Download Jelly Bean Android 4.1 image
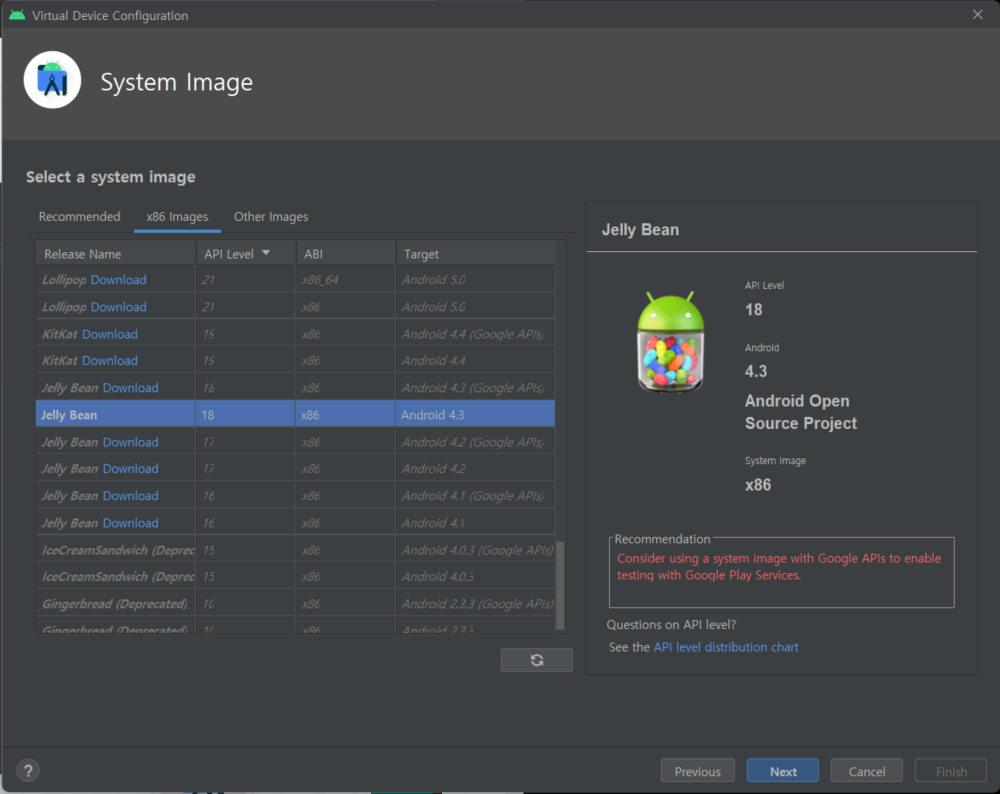This screenshot has height=794, width=1000. (x=131, y=523)
